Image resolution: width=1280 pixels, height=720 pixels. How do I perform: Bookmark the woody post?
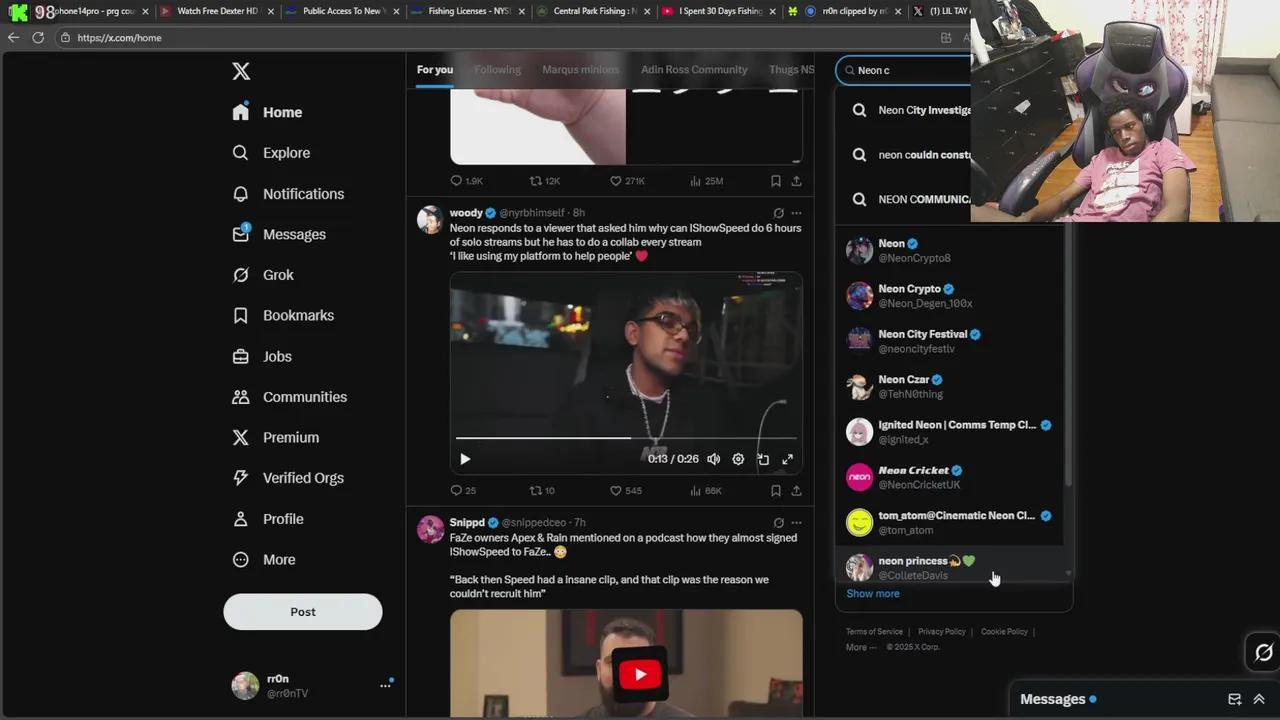tap(775, 491)
